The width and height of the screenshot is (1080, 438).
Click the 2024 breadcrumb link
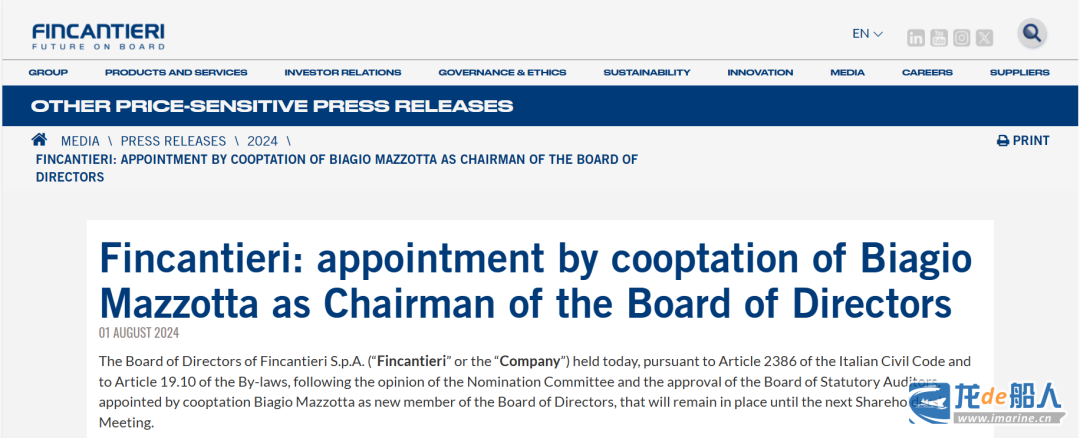coord(262,141)
